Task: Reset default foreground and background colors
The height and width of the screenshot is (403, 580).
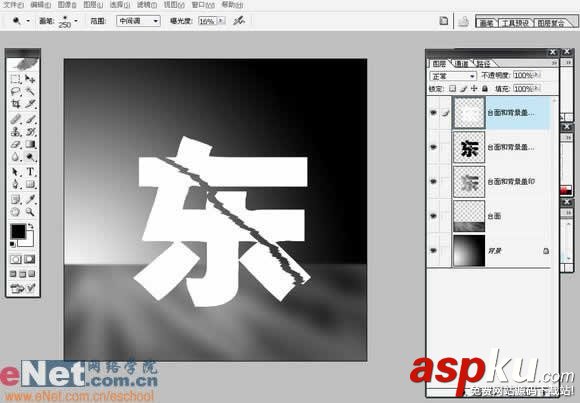Action: (13, 244)
